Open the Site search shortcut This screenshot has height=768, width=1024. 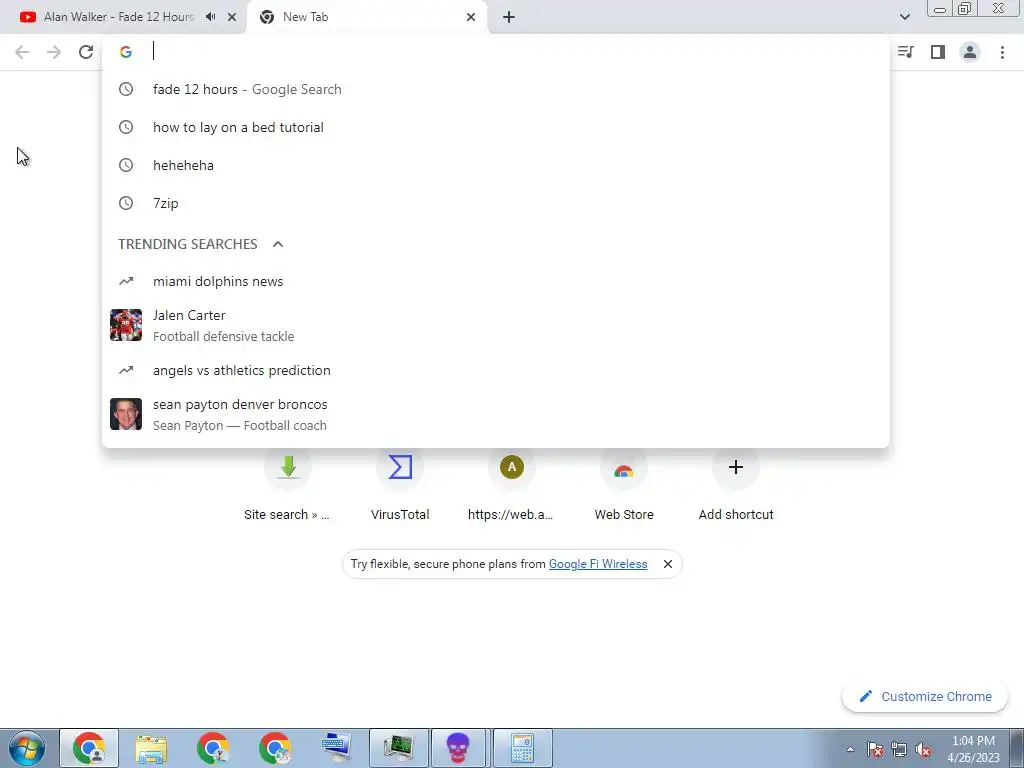[287, 487]
